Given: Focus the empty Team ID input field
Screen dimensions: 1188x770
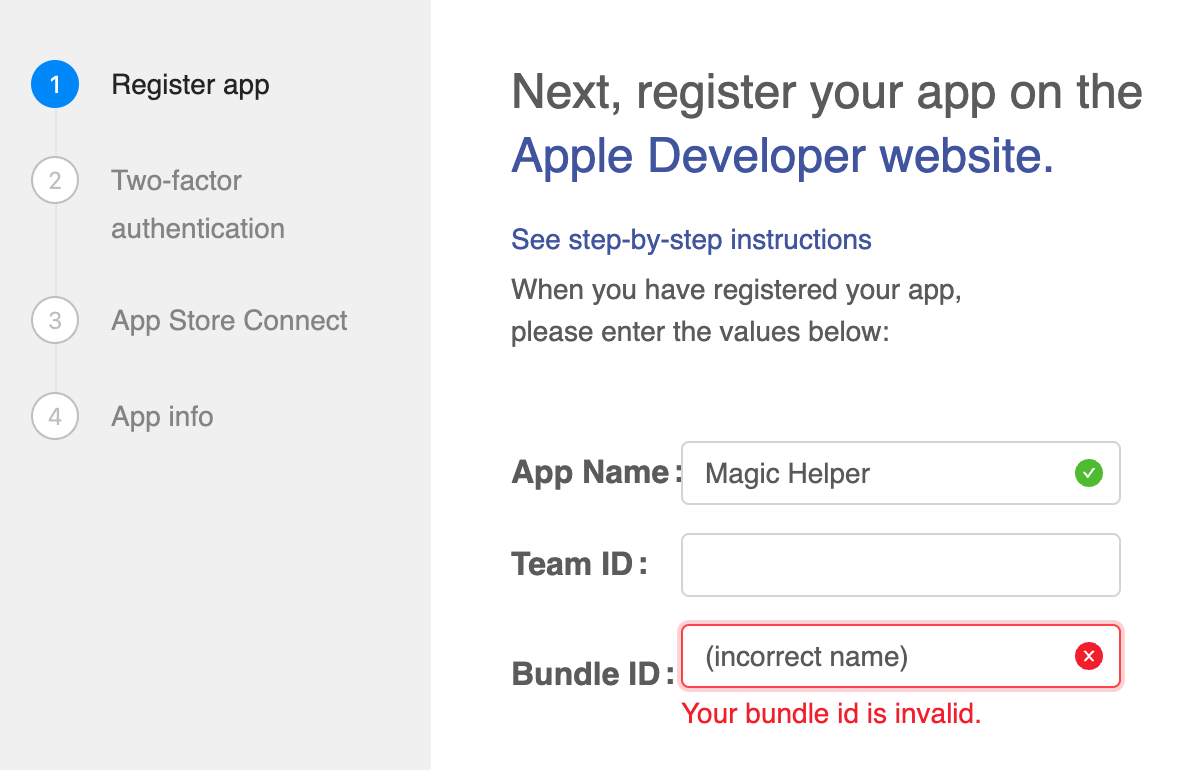Looking at the screenshot, I should 901,565.
